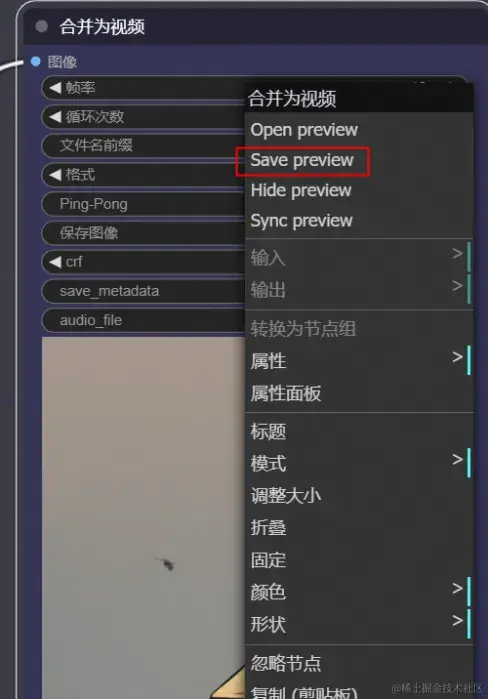The image size is (488, 699).
Task: Select Save preview in context menu
Action: tap(302, 160)
